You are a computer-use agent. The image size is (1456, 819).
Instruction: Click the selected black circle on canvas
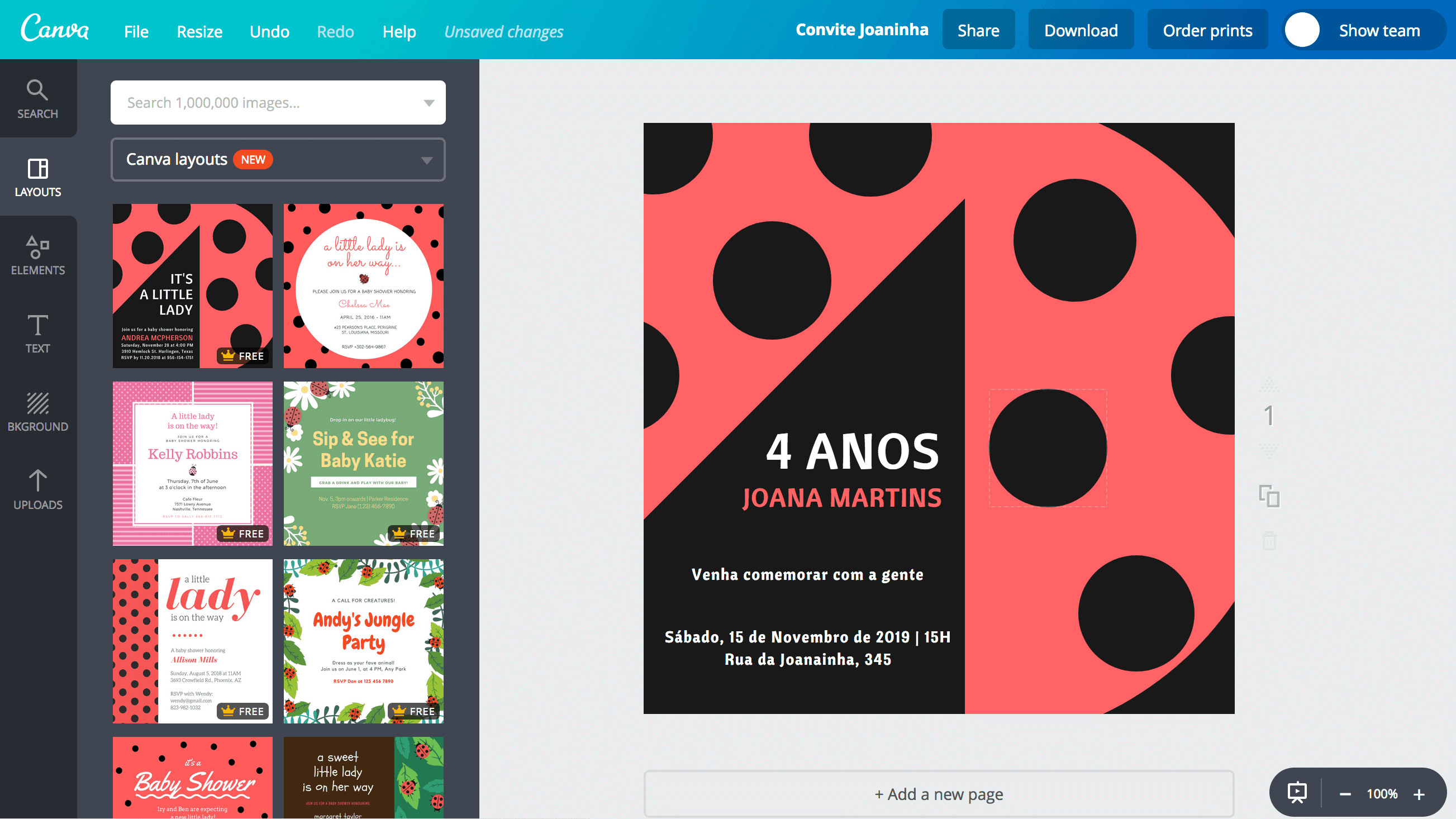click(x=1048, y=447)
